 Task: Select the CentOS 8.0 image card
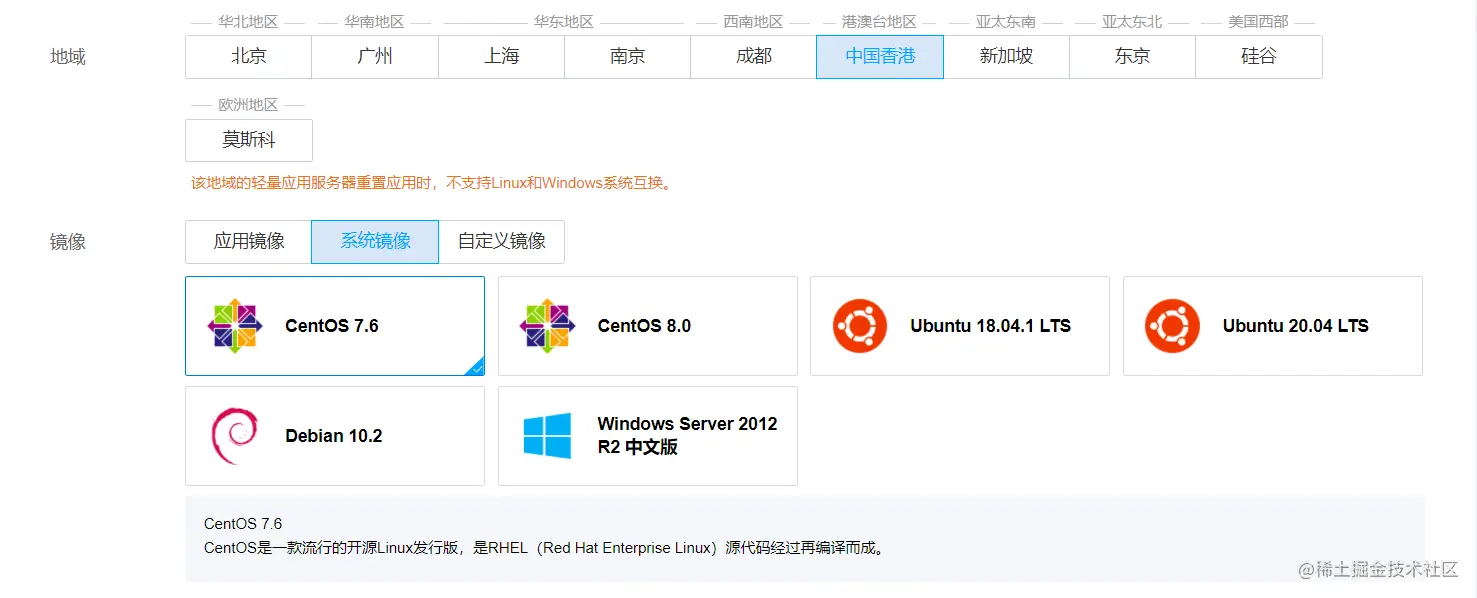[648, 326]
